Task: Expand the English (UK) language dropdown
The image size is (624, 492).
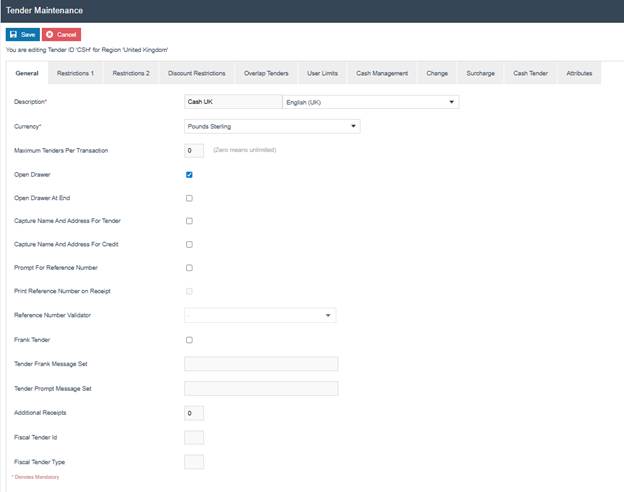Action: click(x=370, y=102)
